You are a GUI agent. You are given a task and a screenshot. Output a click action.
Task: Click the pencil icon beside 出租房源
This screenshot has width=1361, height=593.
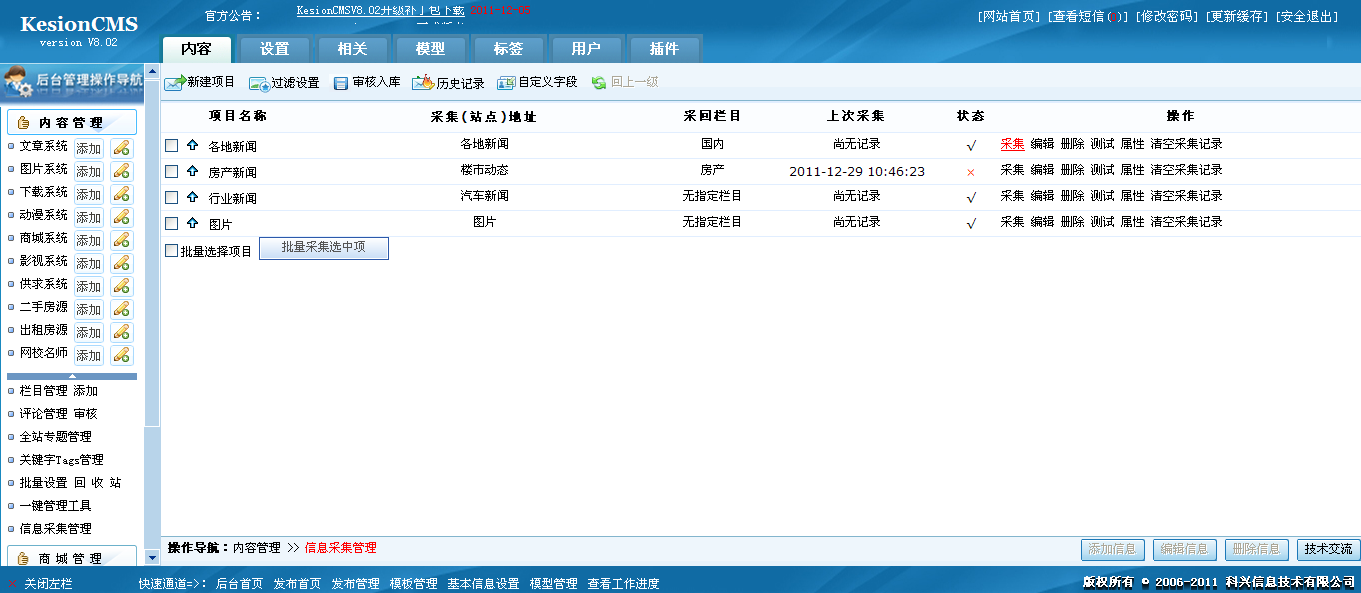[x=122, y=332]
